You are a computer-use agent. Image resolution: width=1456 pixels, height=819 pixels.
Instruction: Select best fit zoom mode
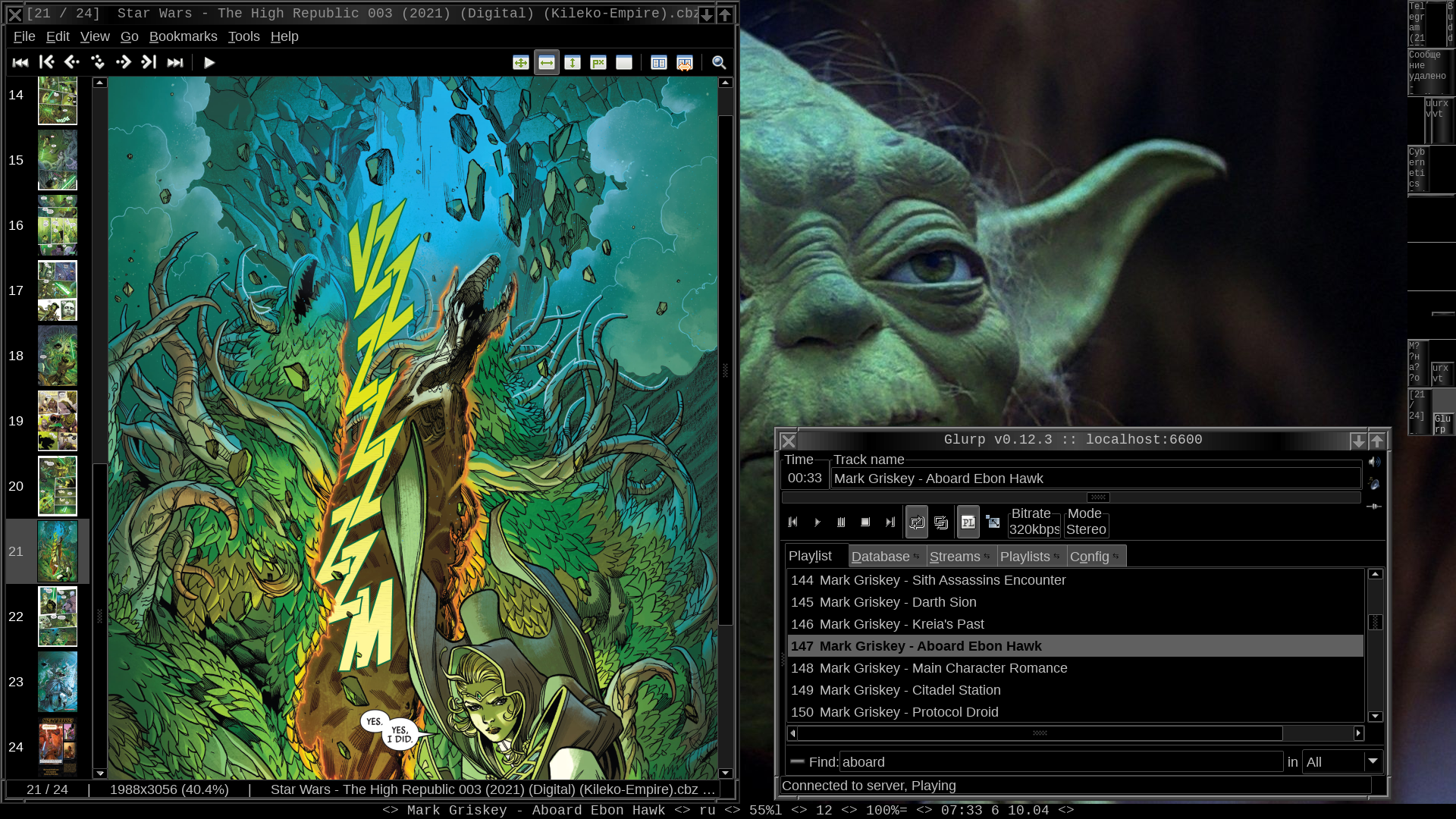click(x=521, y=63)
